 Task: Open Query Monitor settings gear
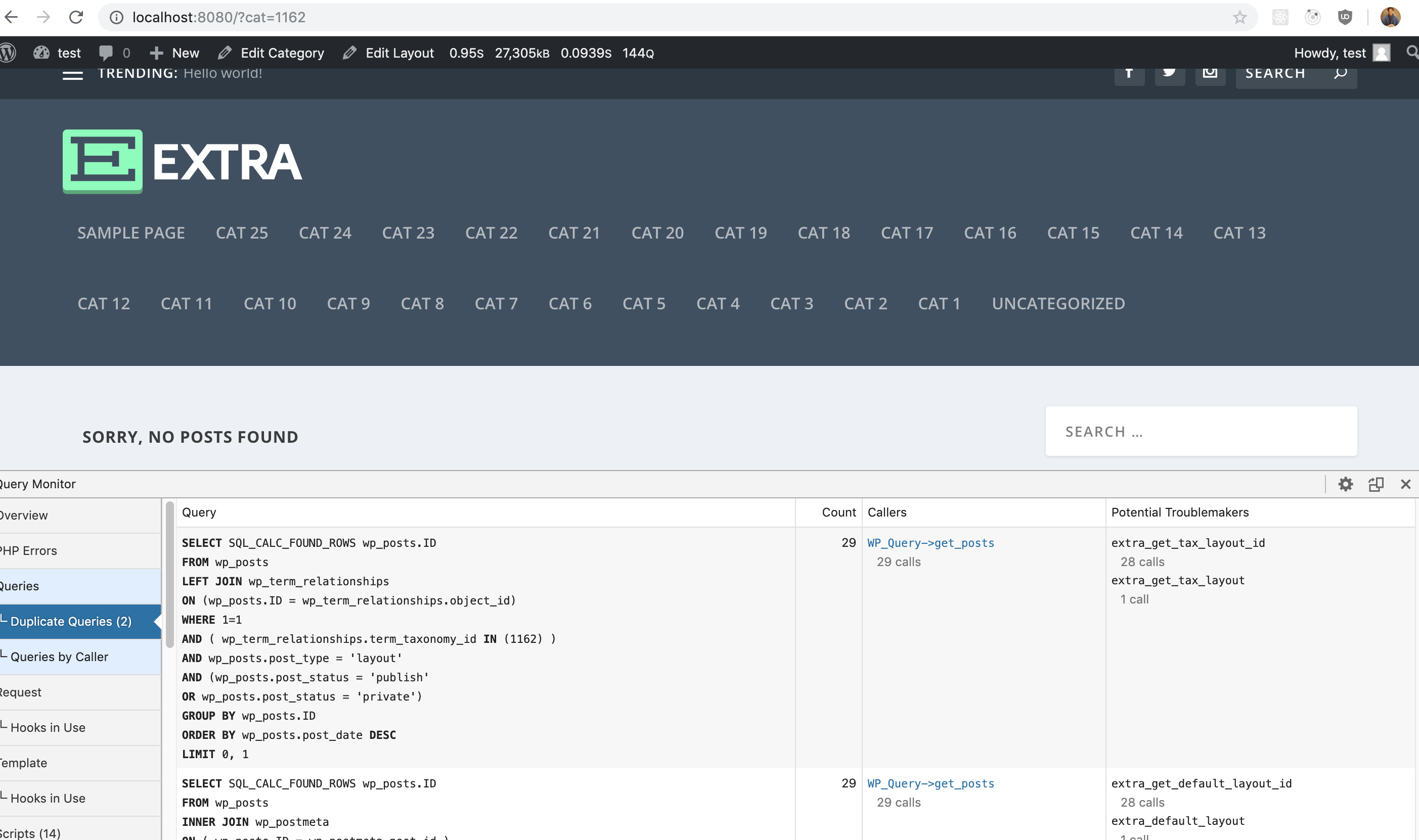[1345, 484]
